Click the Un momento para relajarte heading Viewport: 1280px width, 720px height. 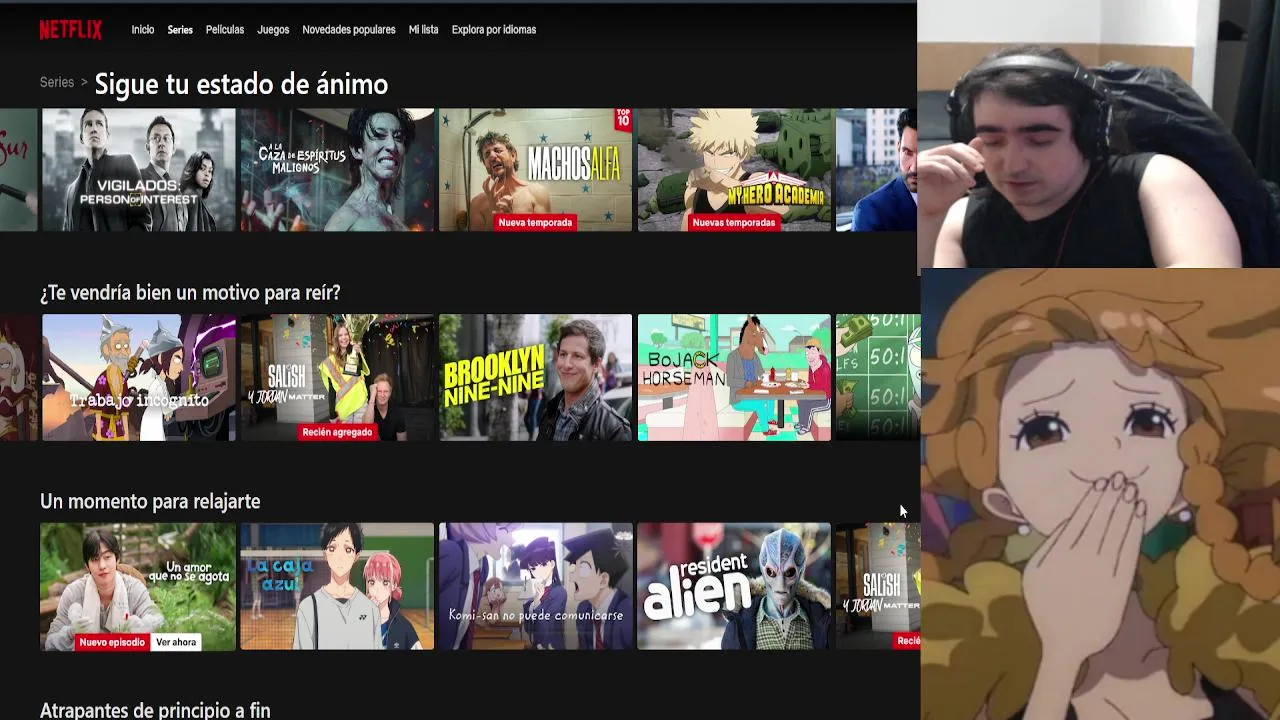[x=150, y=501]
